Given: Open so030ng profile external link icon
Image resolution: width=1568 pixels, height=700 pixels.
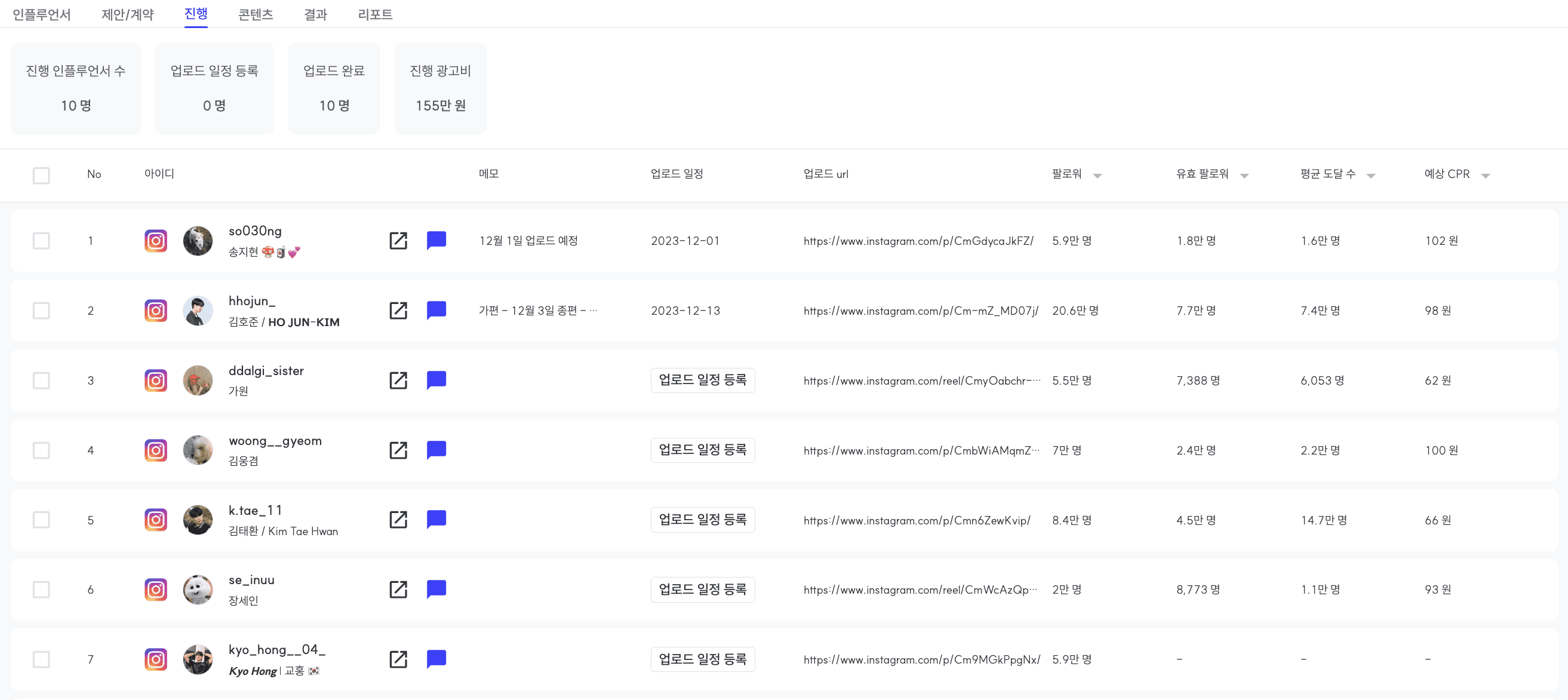Looking at the screenshot, I should [398, 241].
